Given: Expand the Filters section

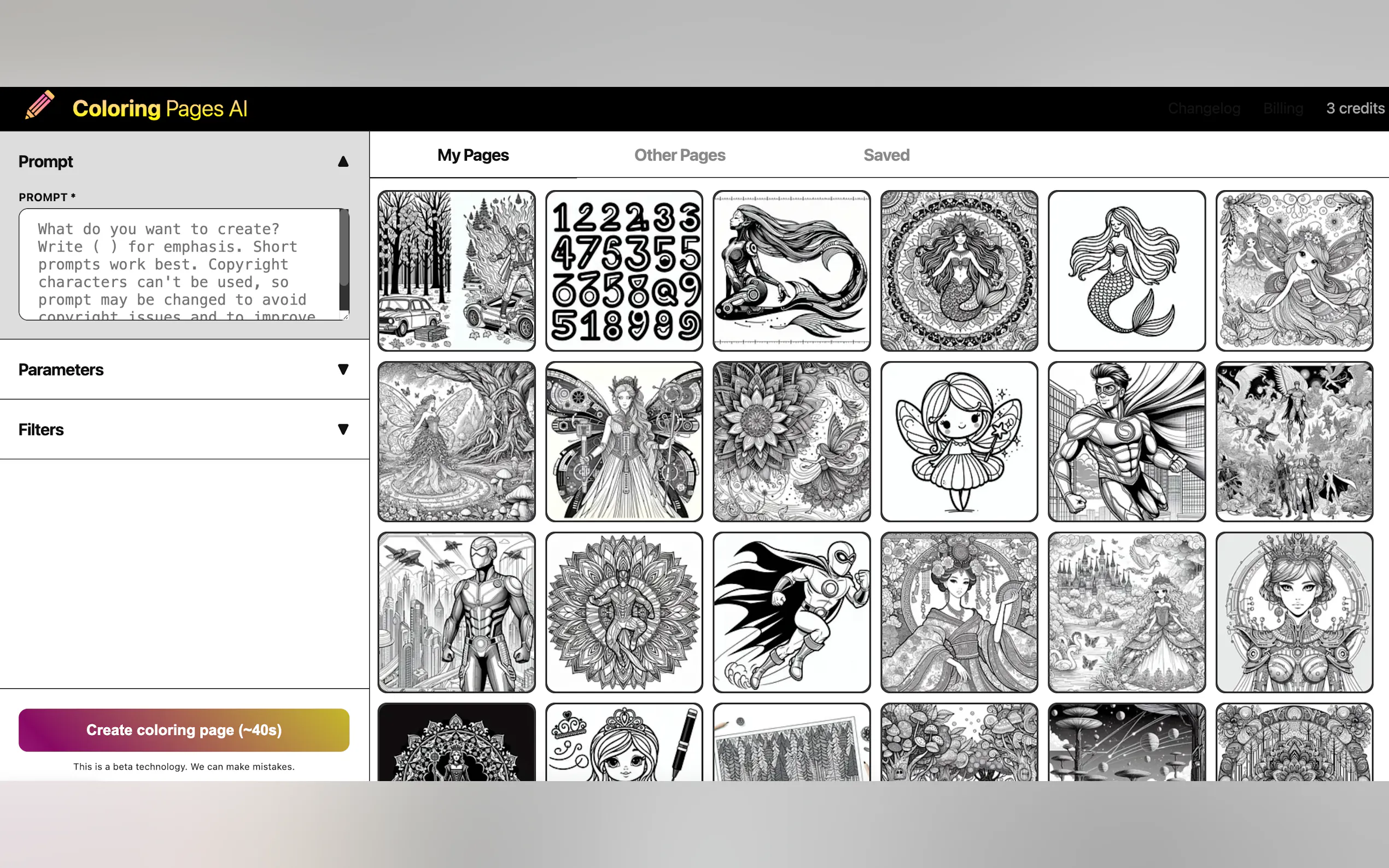Looking at the screenshot, I should tap(343, 430).
